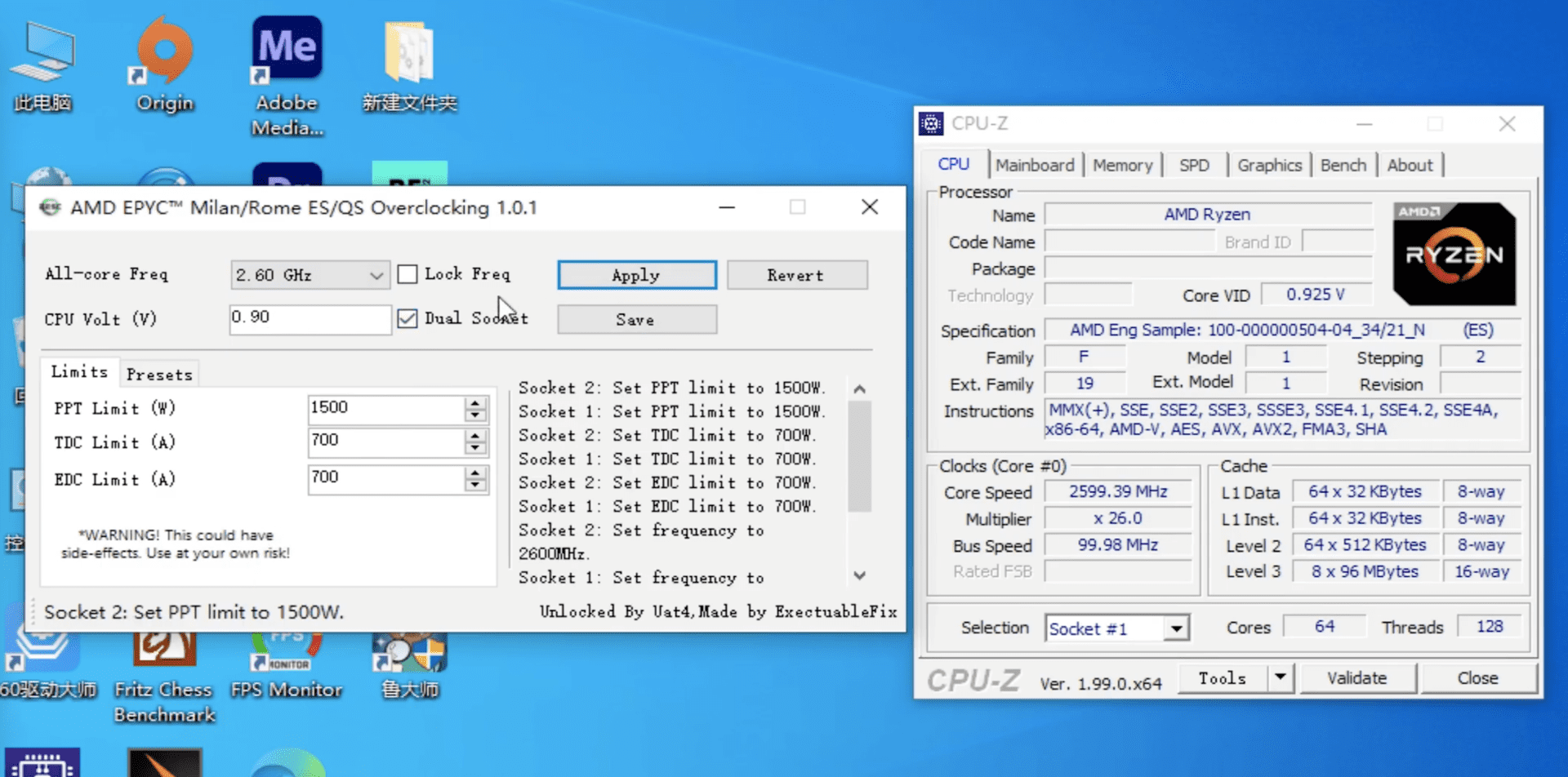
Task: Expand the All-core Freq dropdown
Action: pos(376,276)
